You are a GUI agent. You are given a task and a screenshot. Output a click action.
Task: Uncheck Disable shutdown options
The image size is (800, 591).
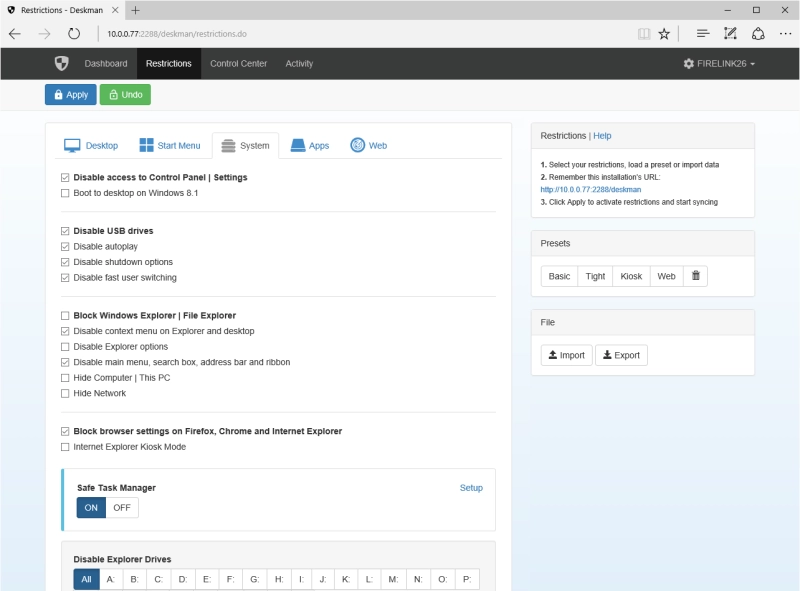pyautogui.click(x=65, y=262)
